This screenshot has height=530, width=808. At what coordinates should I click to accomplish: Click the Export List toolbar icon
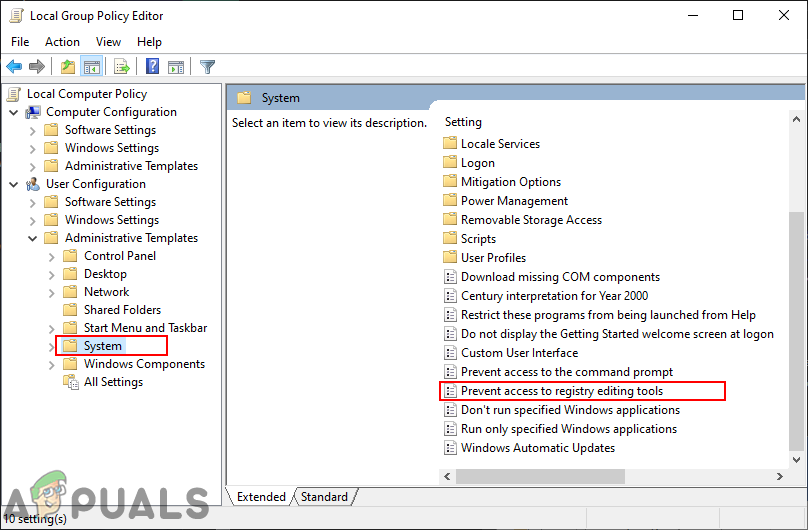(x=122, y=66)
